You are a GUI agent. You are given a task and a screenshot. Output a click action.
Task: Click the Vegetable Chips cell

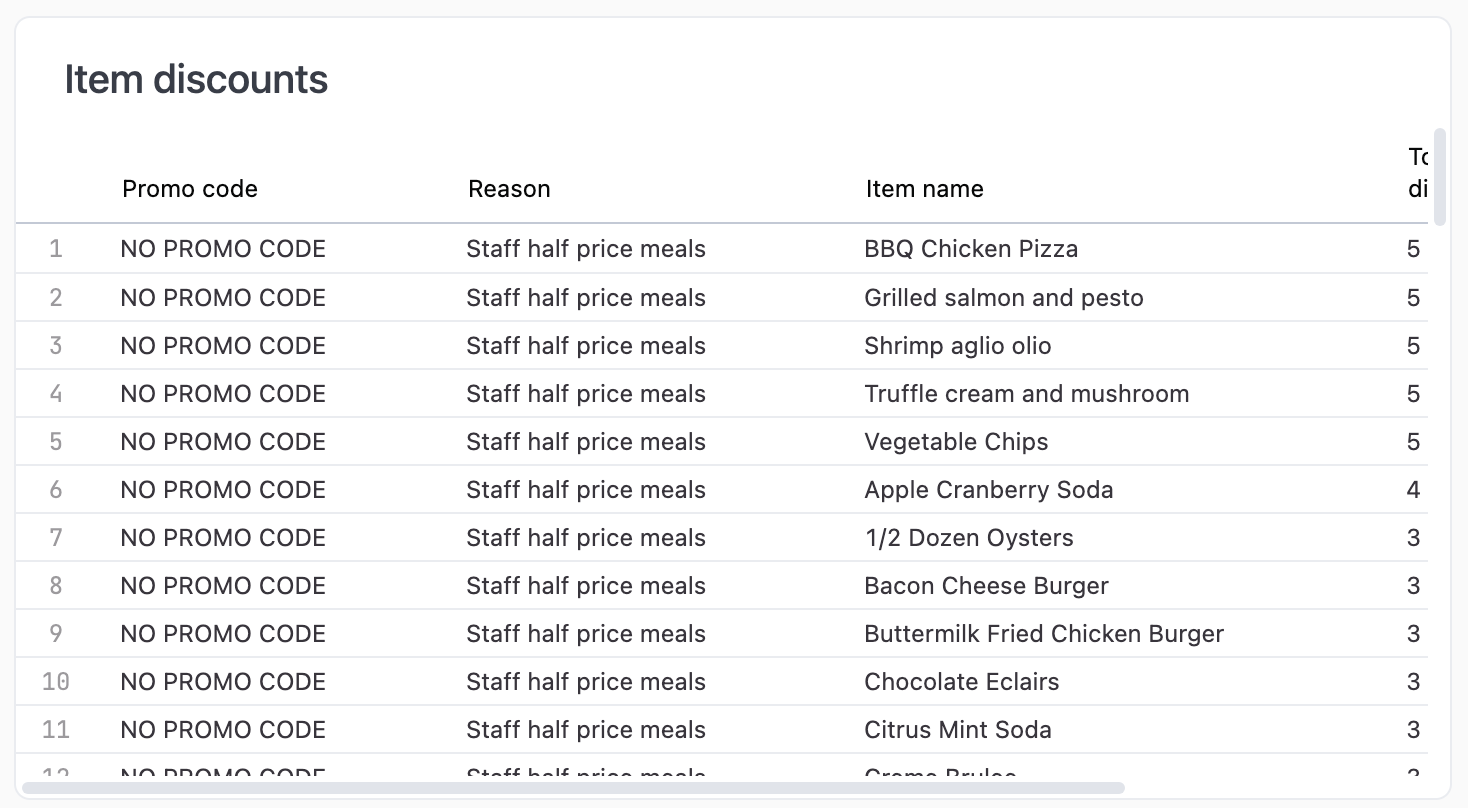pyautogui.click(x=956, y=441)
